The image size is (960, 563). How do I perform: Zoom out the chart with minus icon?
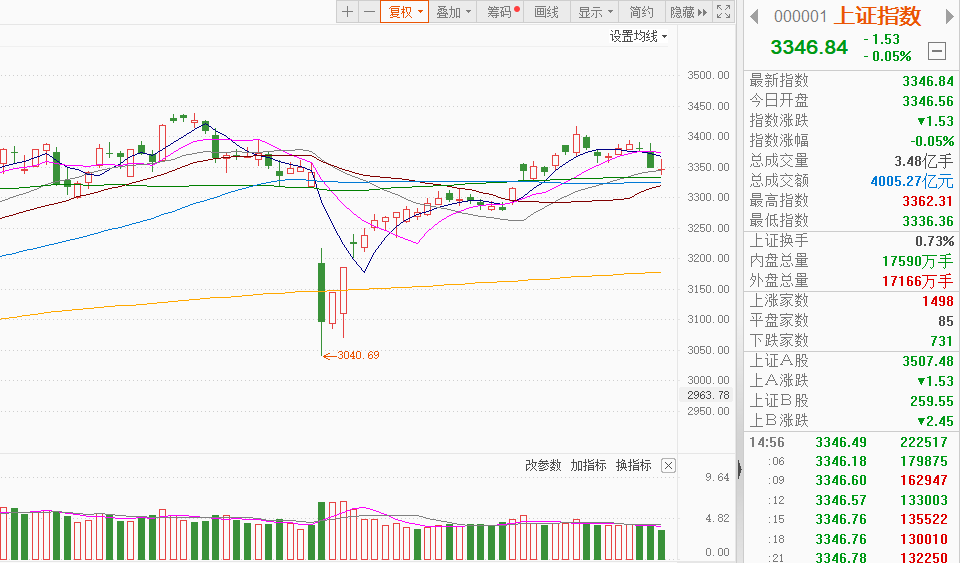369,12
